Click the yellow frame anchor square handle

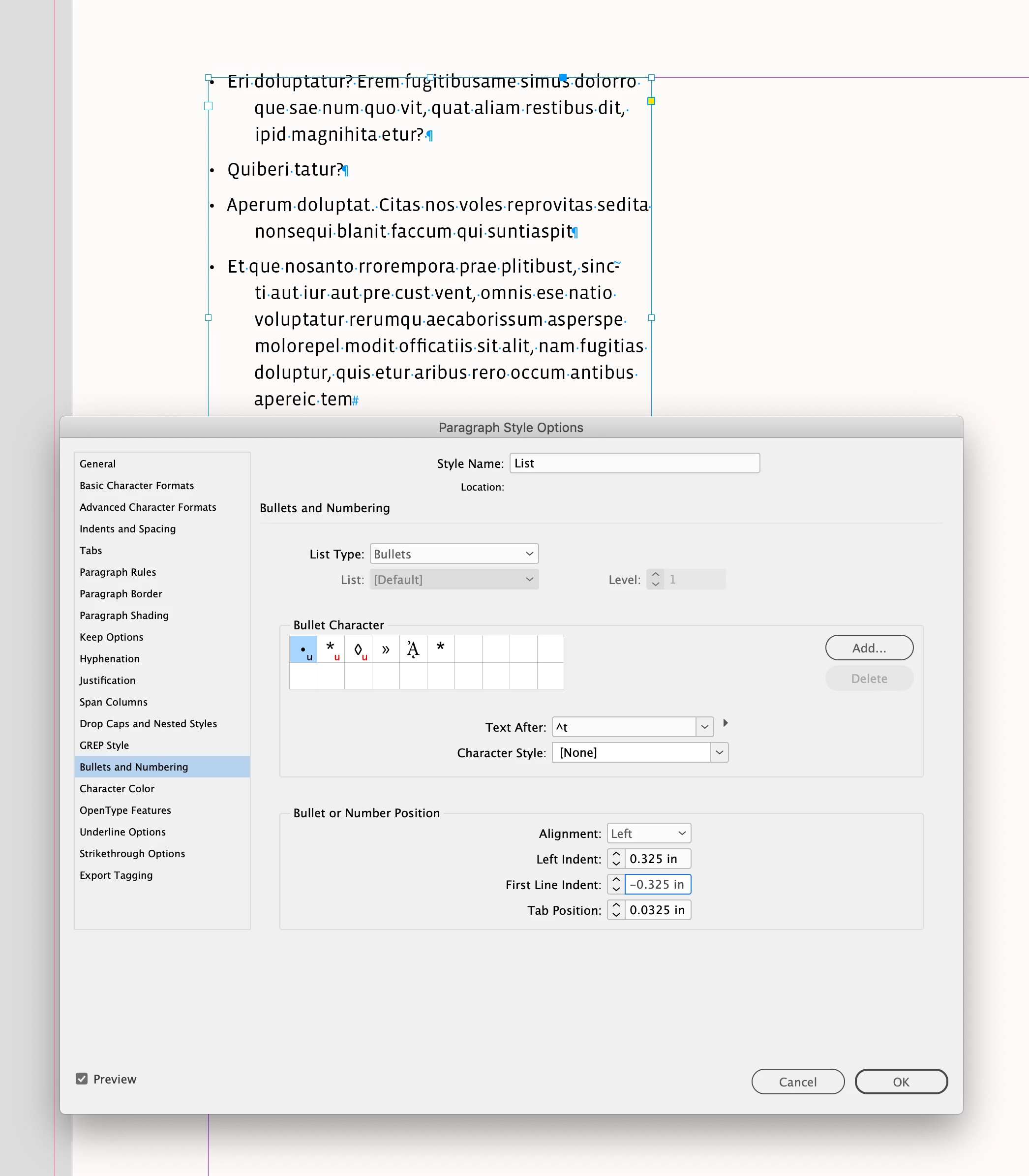click(651, 101)
